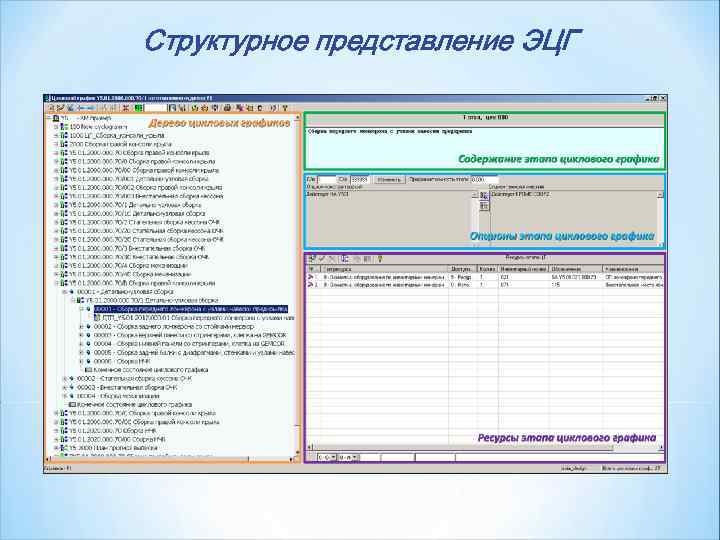Image resolution: width=720 pixels, height=540 pixels.
Task: Select stage '00004 - Сборка нижней панели'
Action: pos(189,344)
